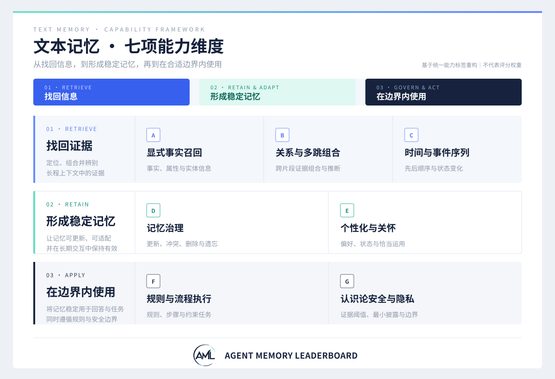Screen dimensions: 555x379
Task: Click the 02 · RETAIN section label
Action: 67,204
